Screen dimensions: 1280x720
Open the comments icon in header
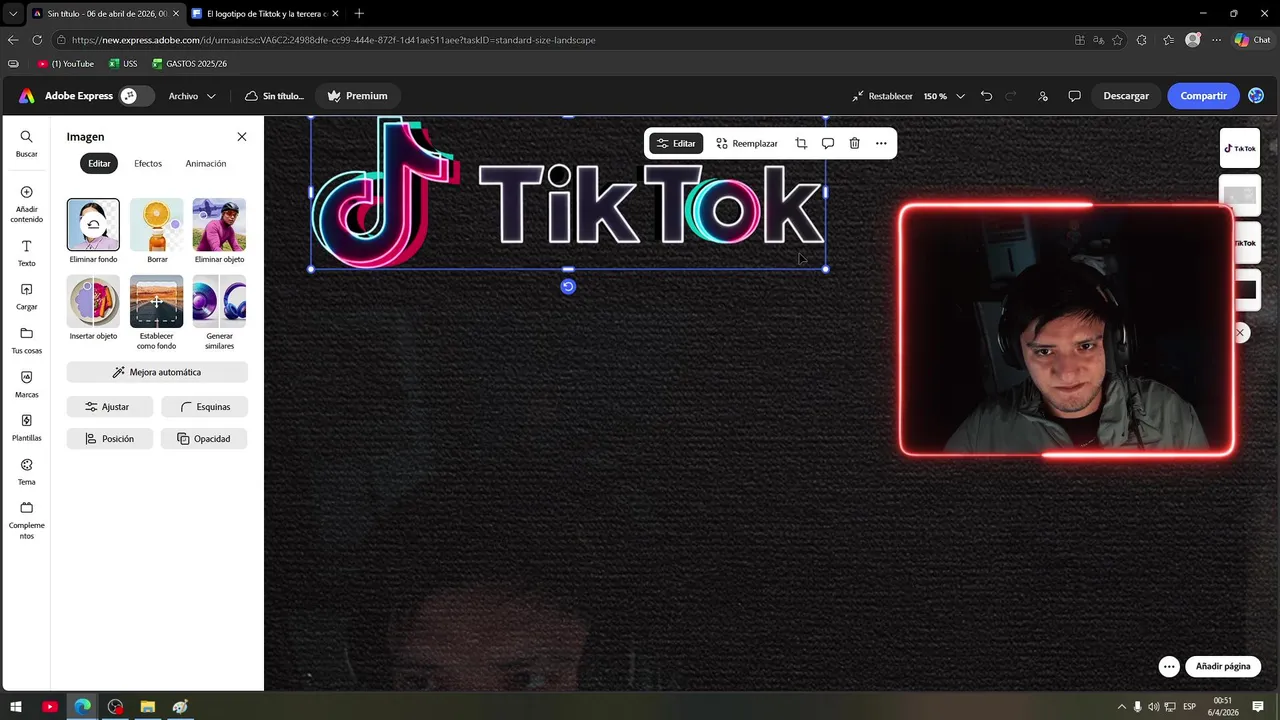(1074, 96)
